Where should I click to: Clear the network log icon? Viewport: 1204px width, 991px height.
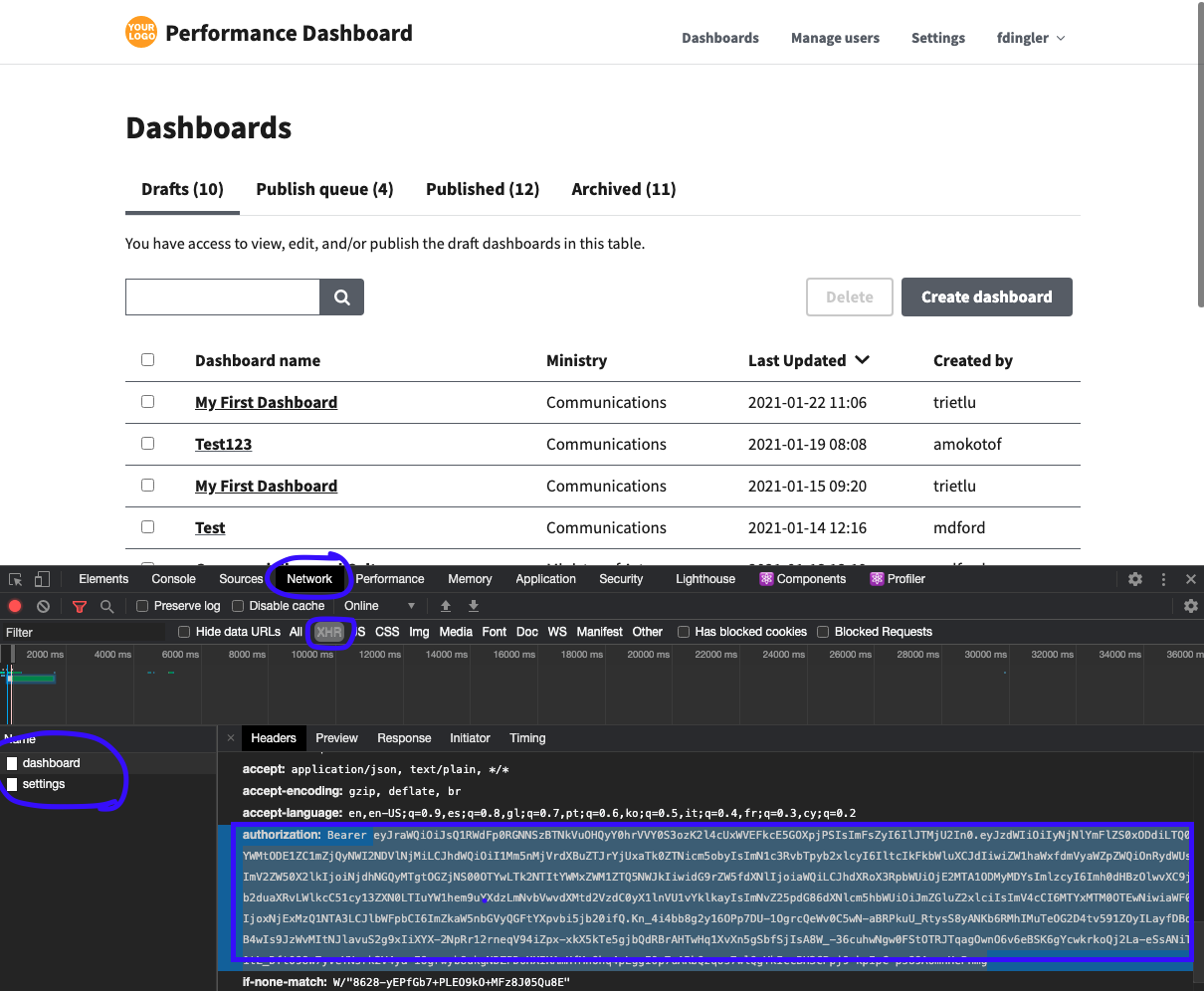[x=43, y=606]
